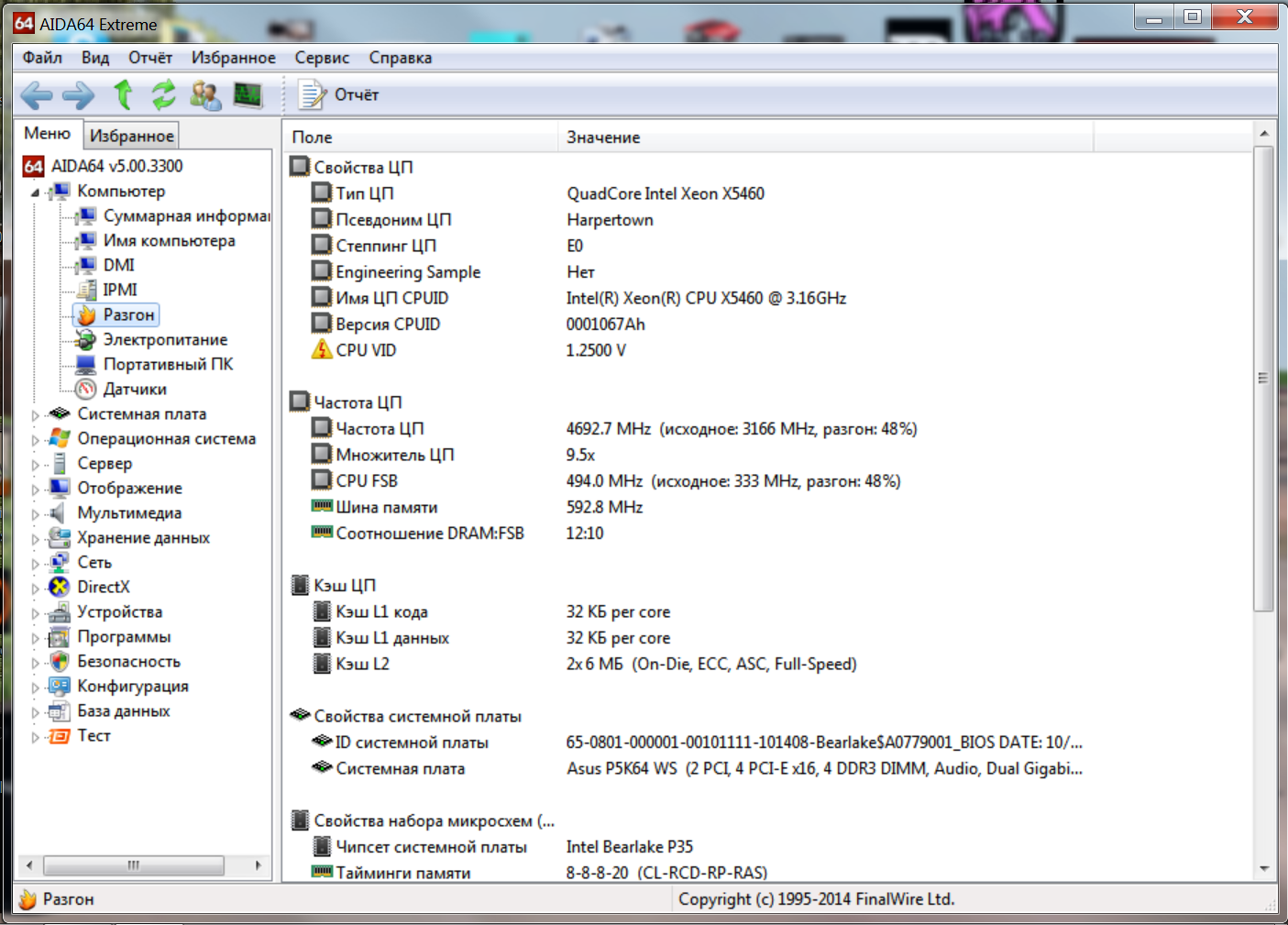The width and height of the screenshot is (1288, 925).
Task: Click the Безопасность shield icon
Action: [x=61, y=661]
